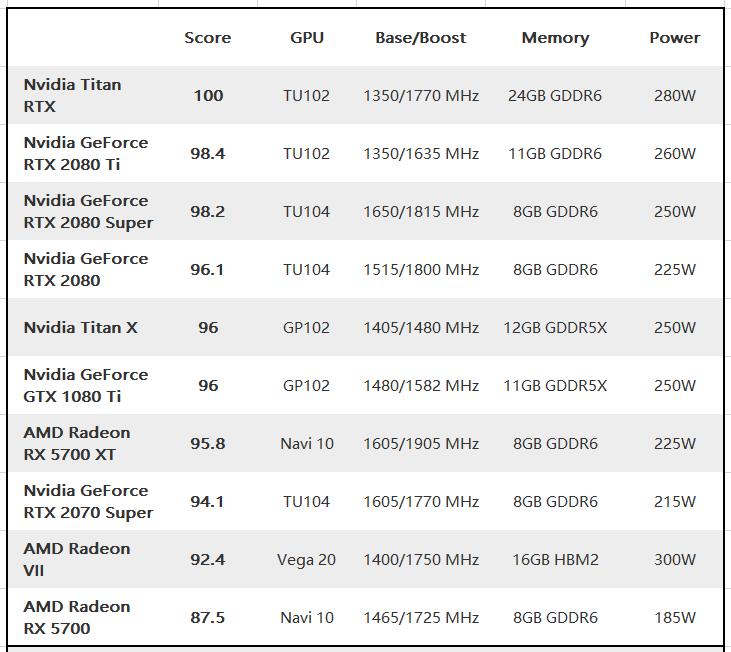
Task: Click the Nvidia GeForce RTX 2080 Super name
Action: pos(88,211)
